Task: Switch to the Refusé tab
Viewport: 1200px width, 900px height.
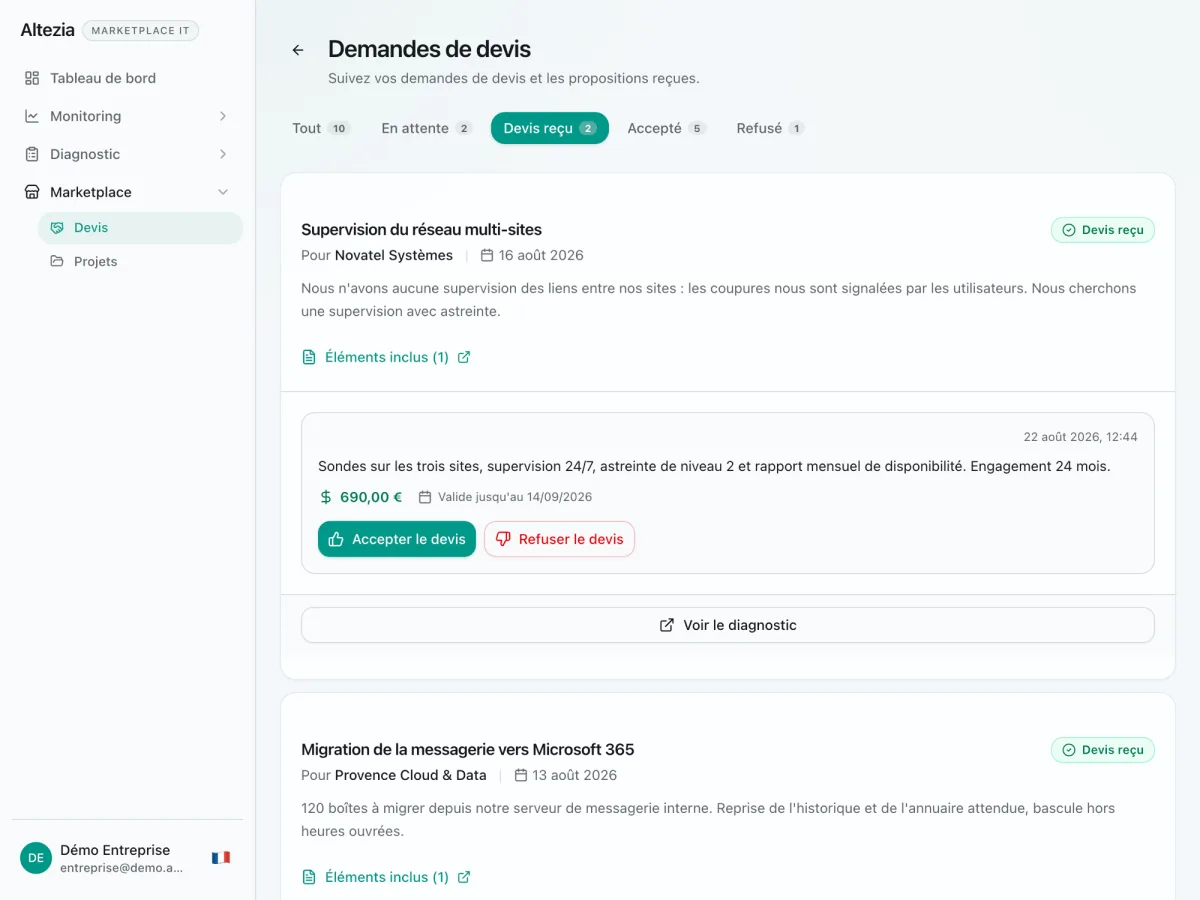Action: pos(770,128)
